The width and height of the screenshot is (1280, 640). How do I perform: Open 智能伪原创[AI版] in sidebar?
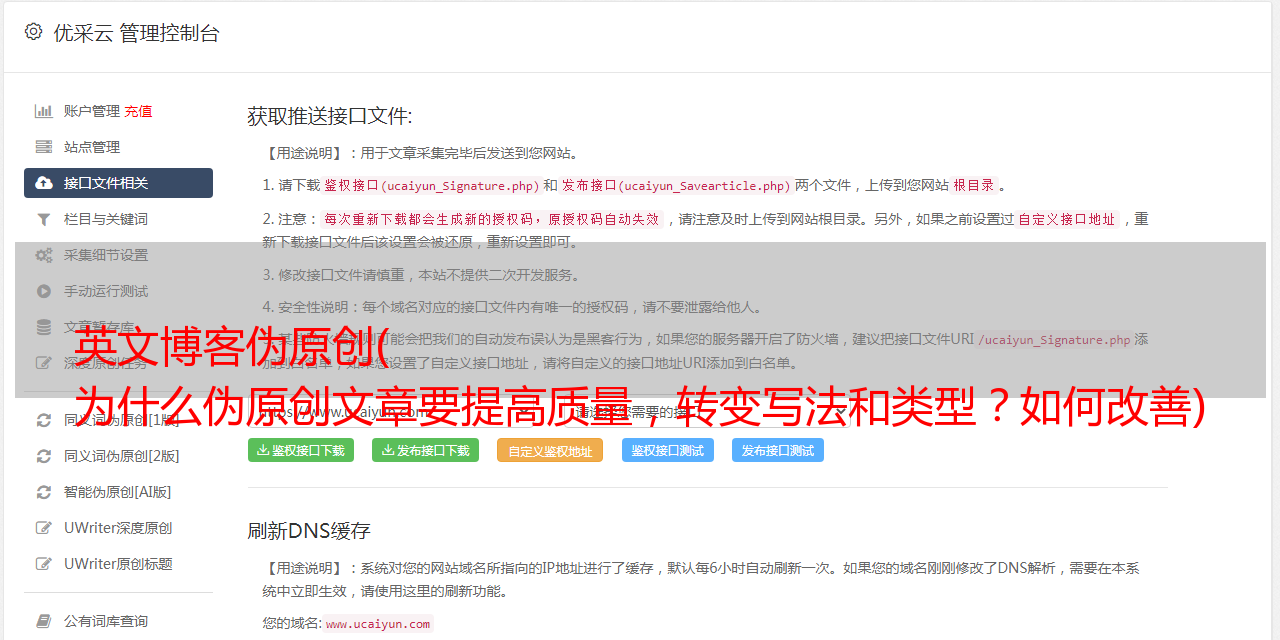click(x=118, y=492)
